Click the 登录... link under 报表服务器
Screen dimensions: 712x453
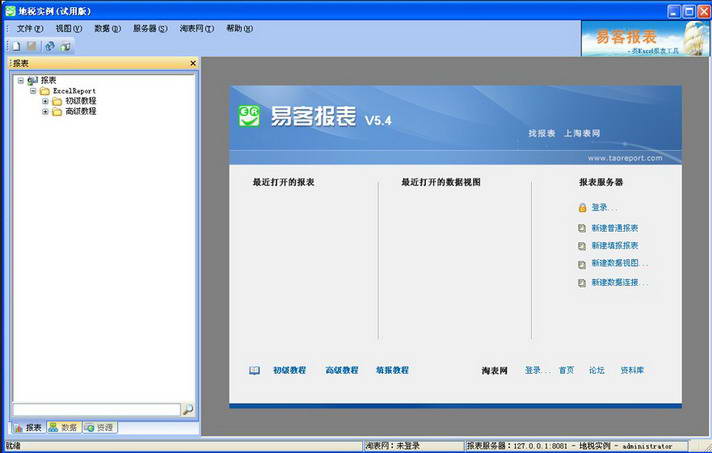click(x=604, y=208)
